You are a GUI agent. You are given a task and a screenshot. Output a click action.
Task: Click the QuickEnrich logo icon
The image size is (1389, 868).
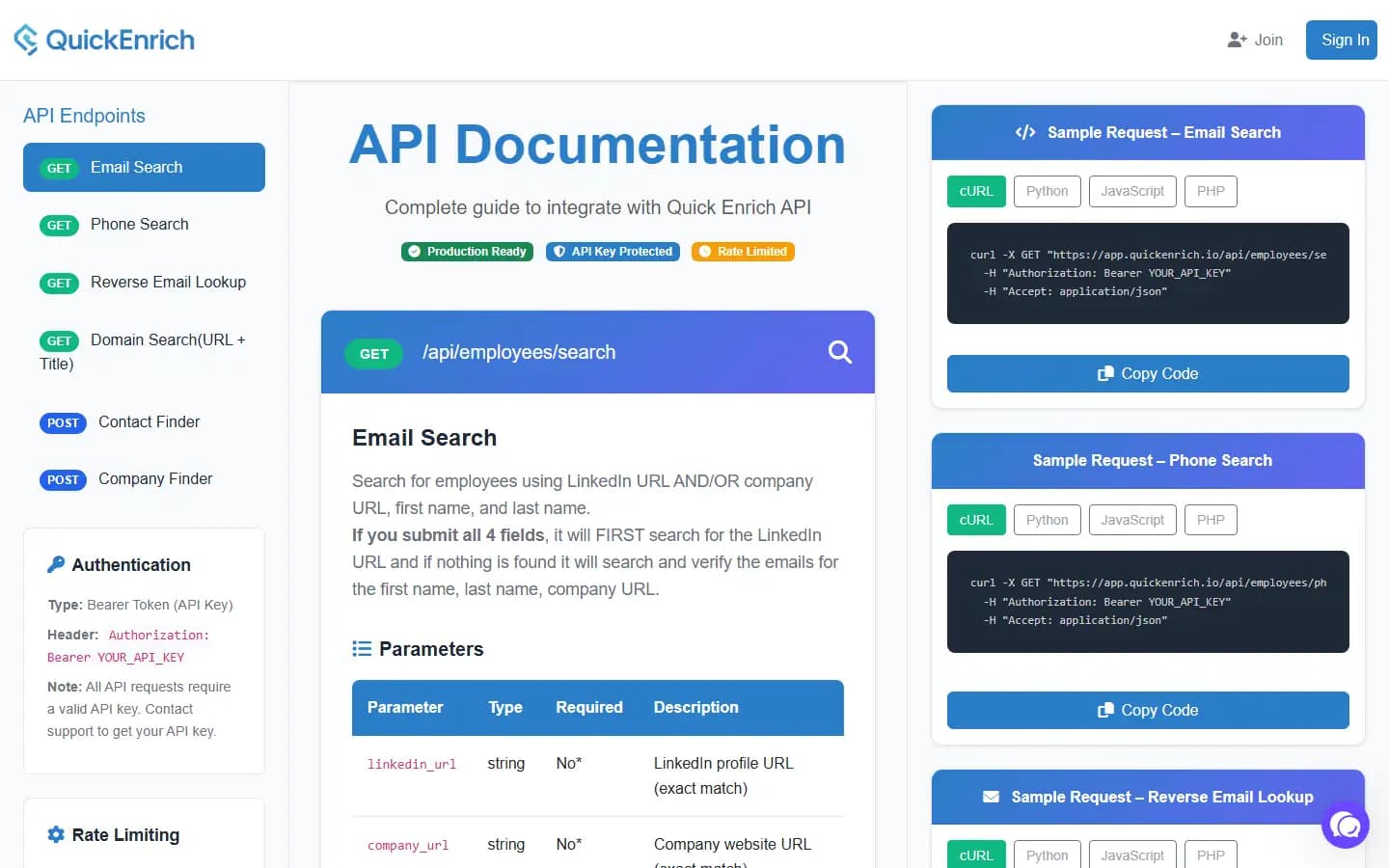point(26,40)
